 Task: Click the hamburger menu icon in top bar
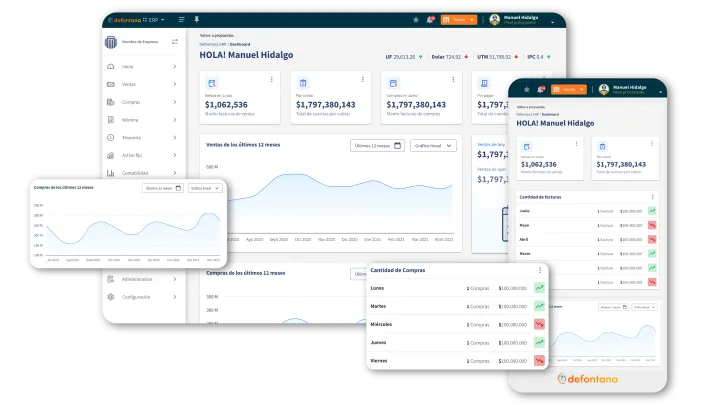pyautogui.click(x=181, y=20)
